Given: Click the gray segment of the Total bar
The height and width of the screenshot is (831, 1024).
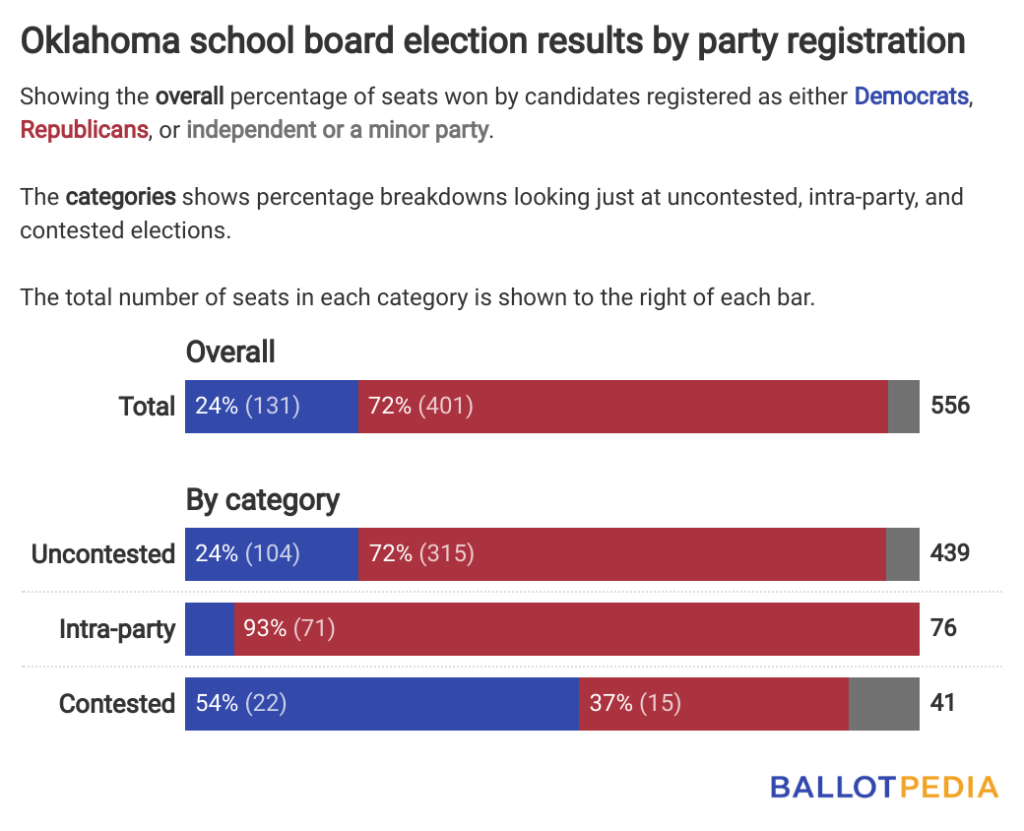Looking at the screenshot, I should click(x=904, y=406).
